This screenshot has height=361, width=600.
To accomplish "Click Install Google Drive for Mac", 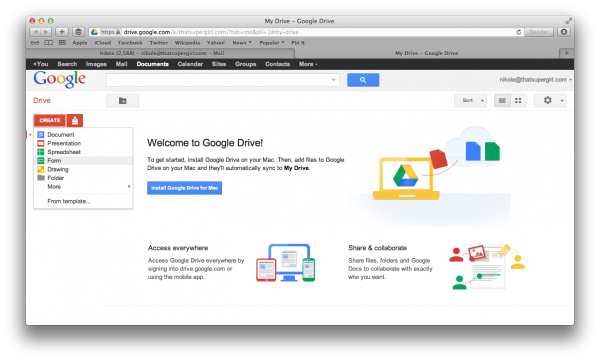I will (184, 188).
